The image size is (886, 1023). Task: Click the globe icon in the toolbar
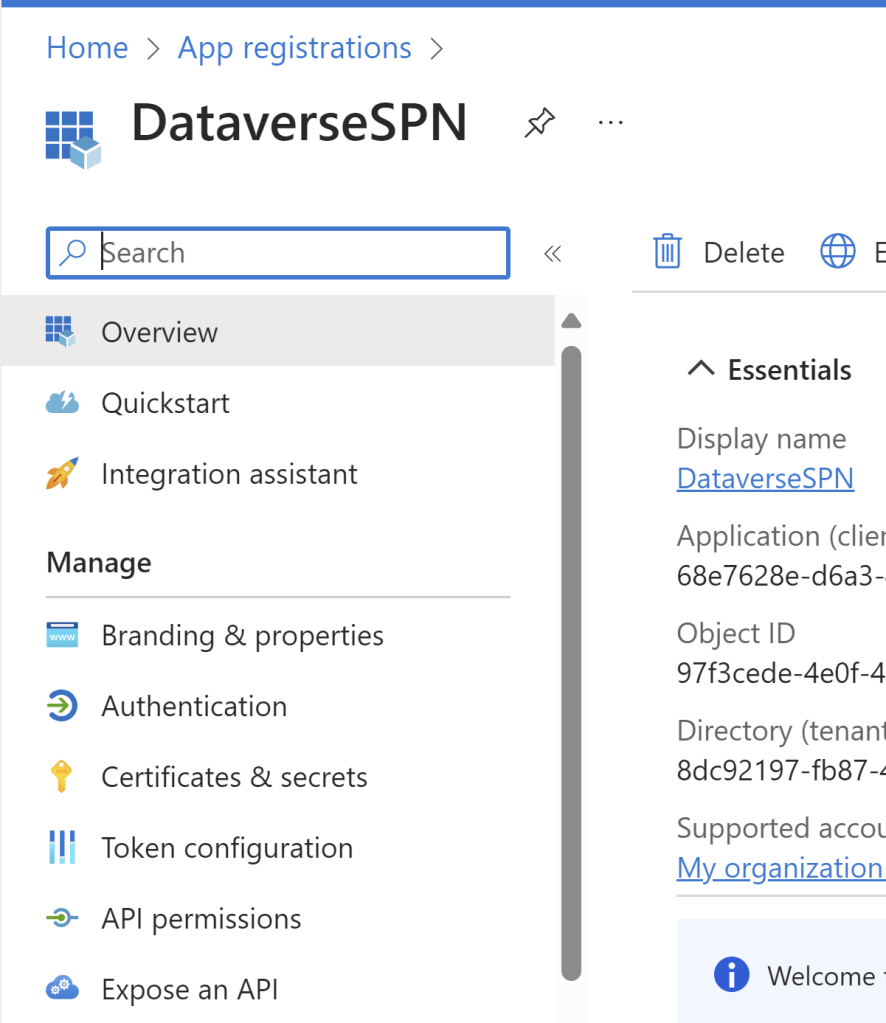click(838, 252)
